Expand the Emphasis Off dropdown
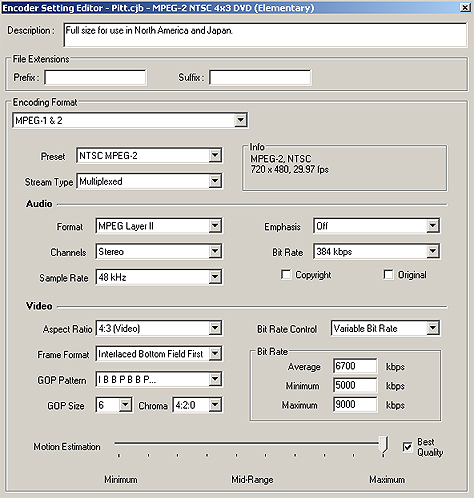This screenshot has height=498, width=474. pos(376,226)
